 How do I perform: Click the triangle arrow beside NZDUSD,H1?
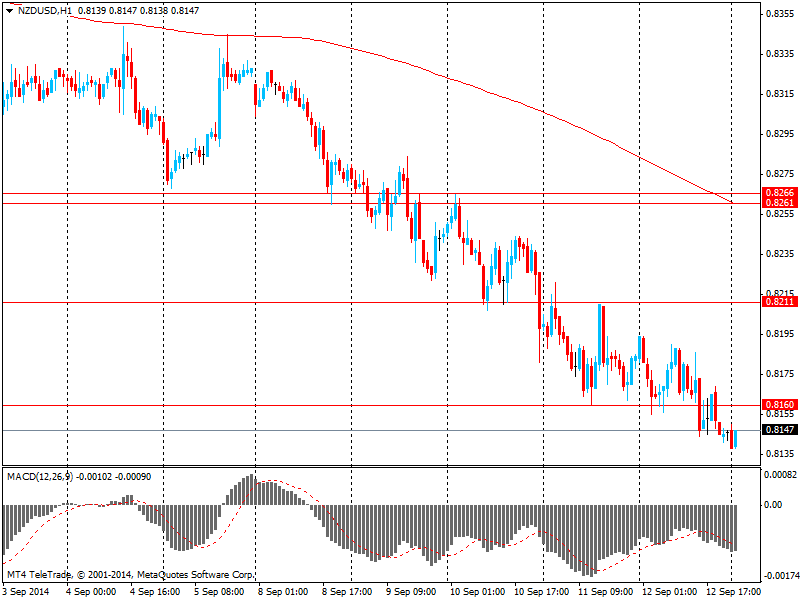[x=9, y=9]
